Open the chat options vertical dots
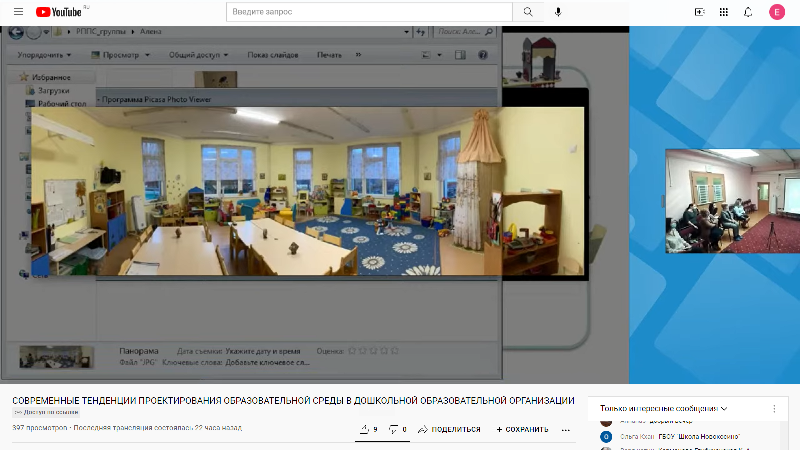The image size is (800, 450). point(774,409)
